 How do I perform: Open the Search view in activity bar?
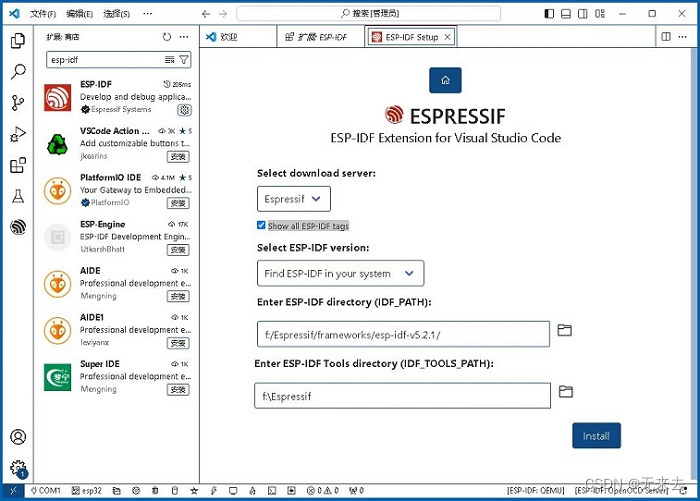pyautogui.click(x=18, y=71)
